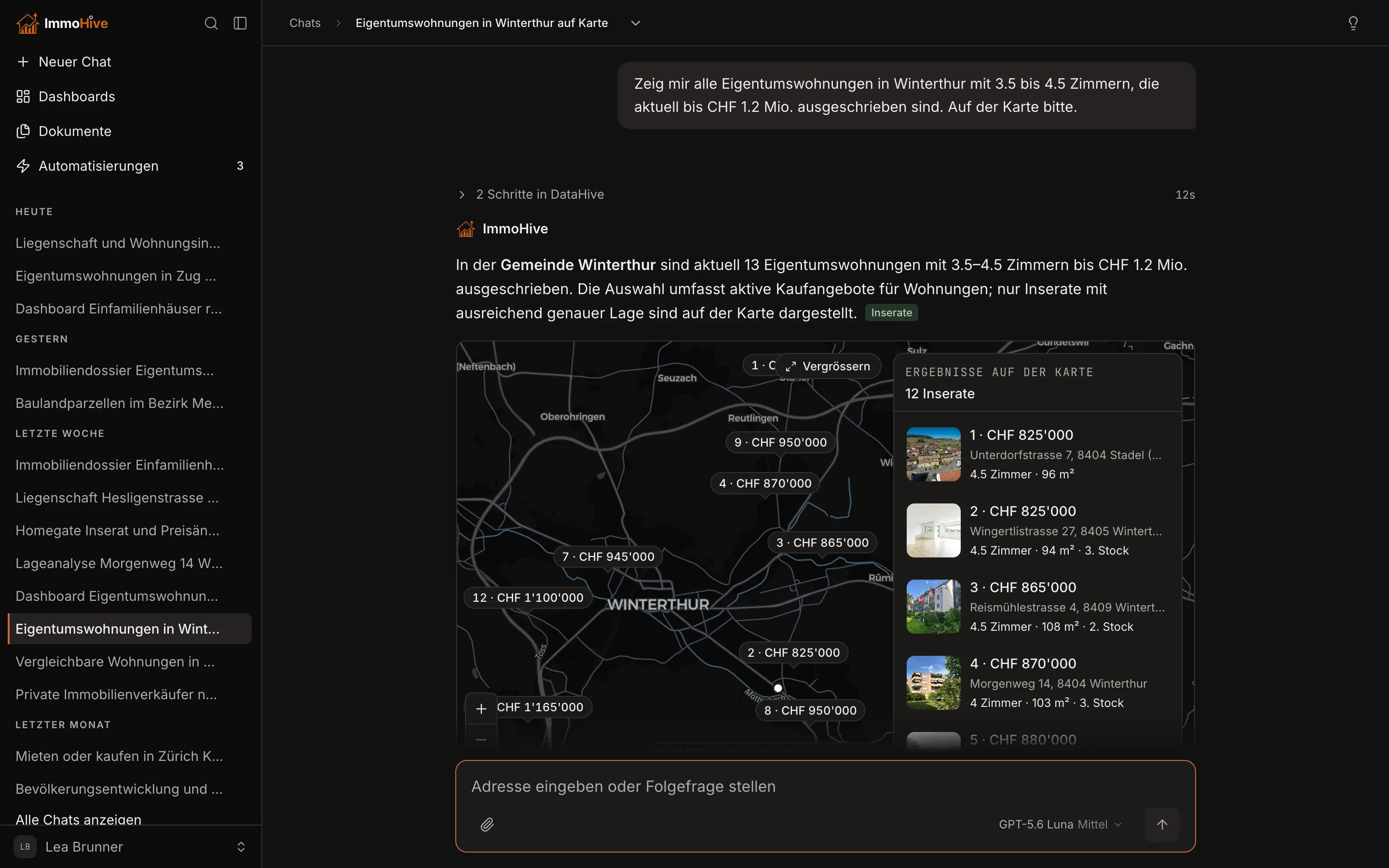Select map marker 9 · CHF 950'000

(780, 443)
